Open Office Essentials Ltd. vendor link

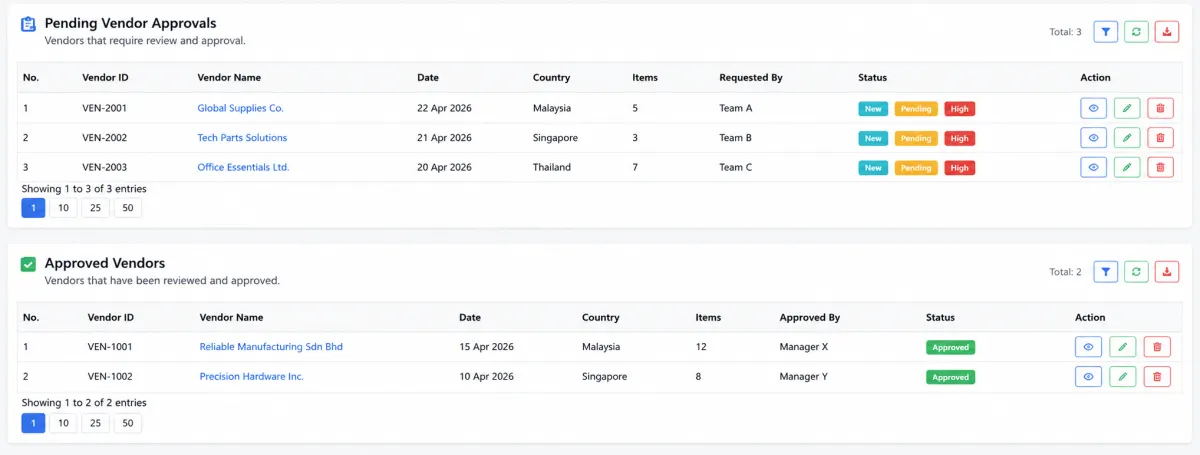(x=243, y=167)
